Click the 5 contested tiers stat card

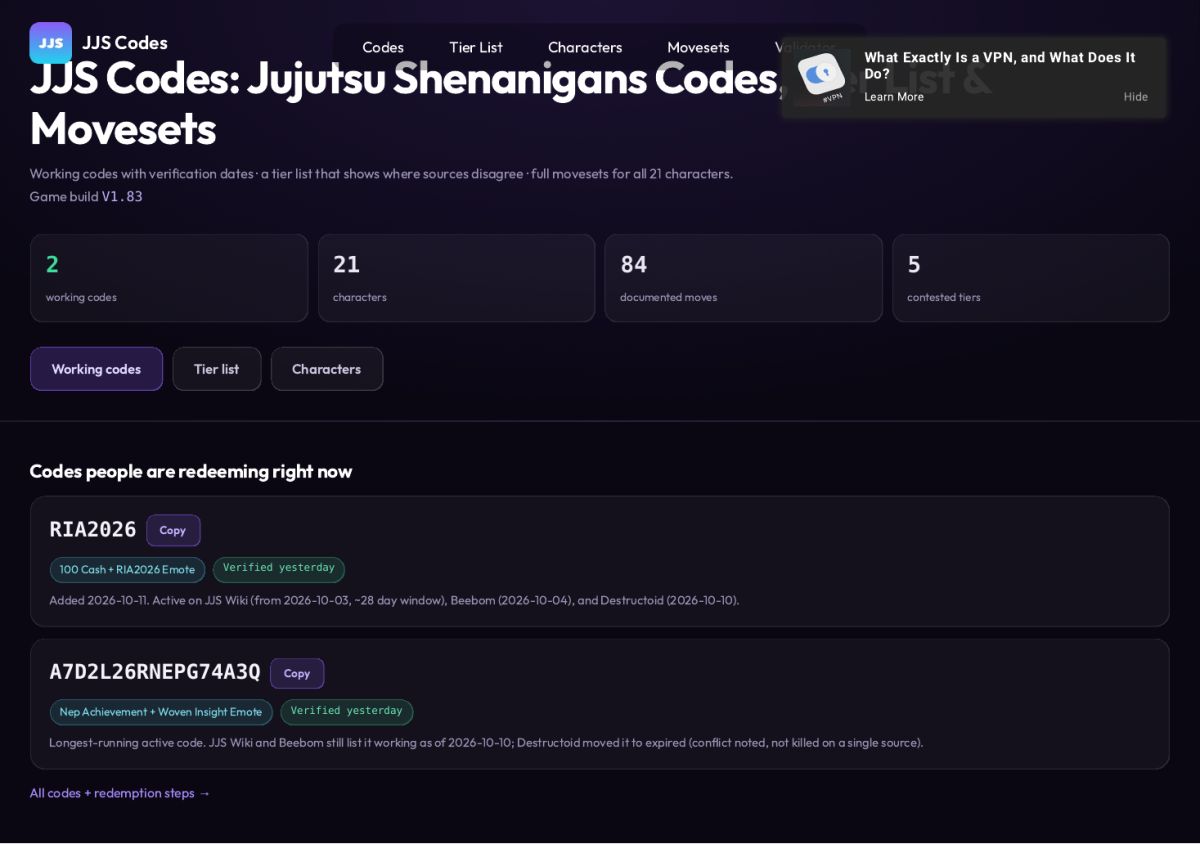point(1031,278)
